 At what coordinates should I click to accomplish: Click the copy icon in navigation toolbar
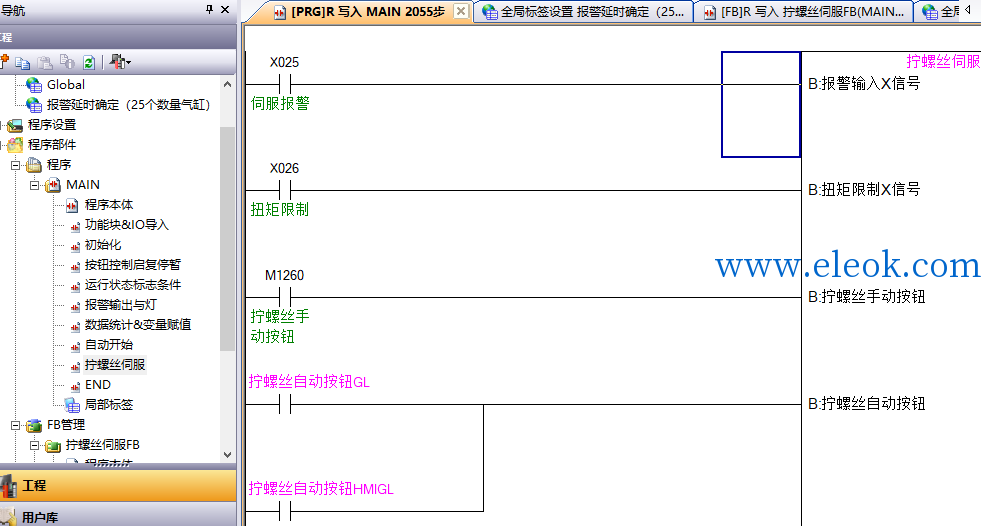coord(23,63)
